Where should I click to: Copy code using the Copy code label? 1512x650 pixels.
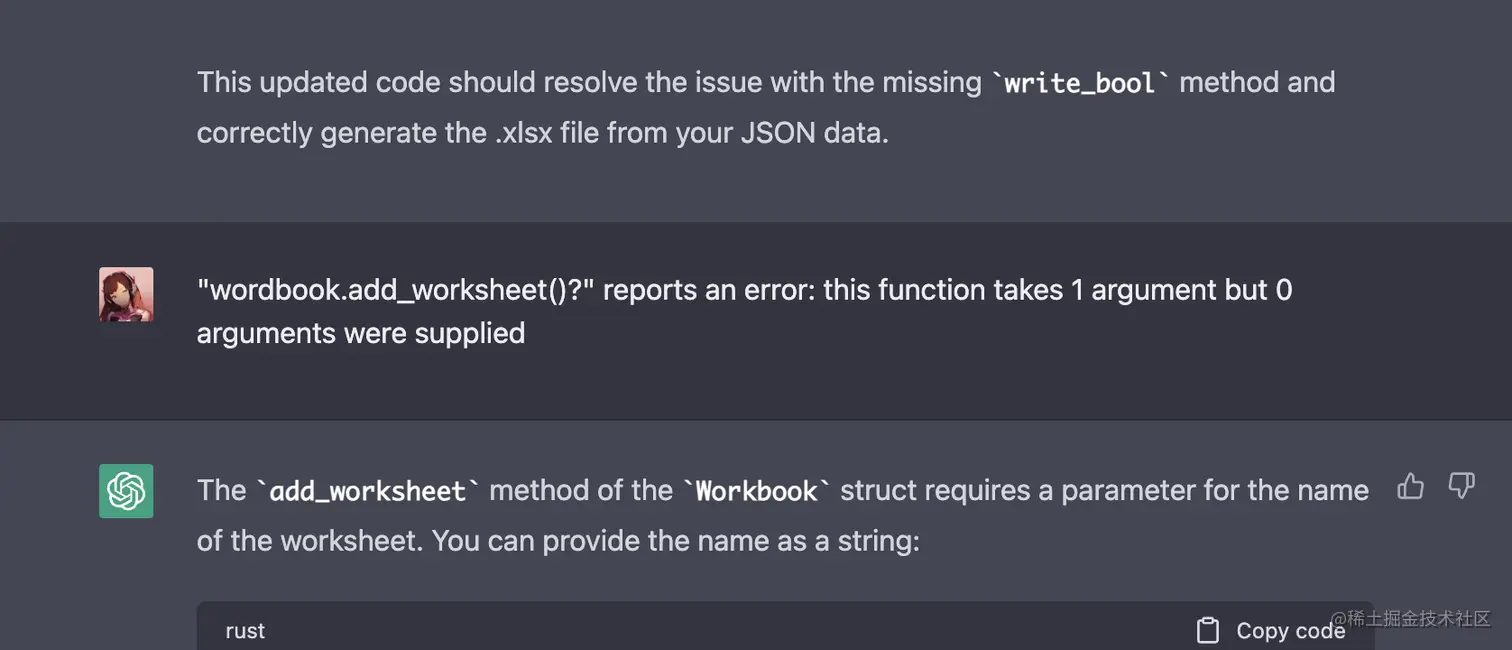[1290, 631]
